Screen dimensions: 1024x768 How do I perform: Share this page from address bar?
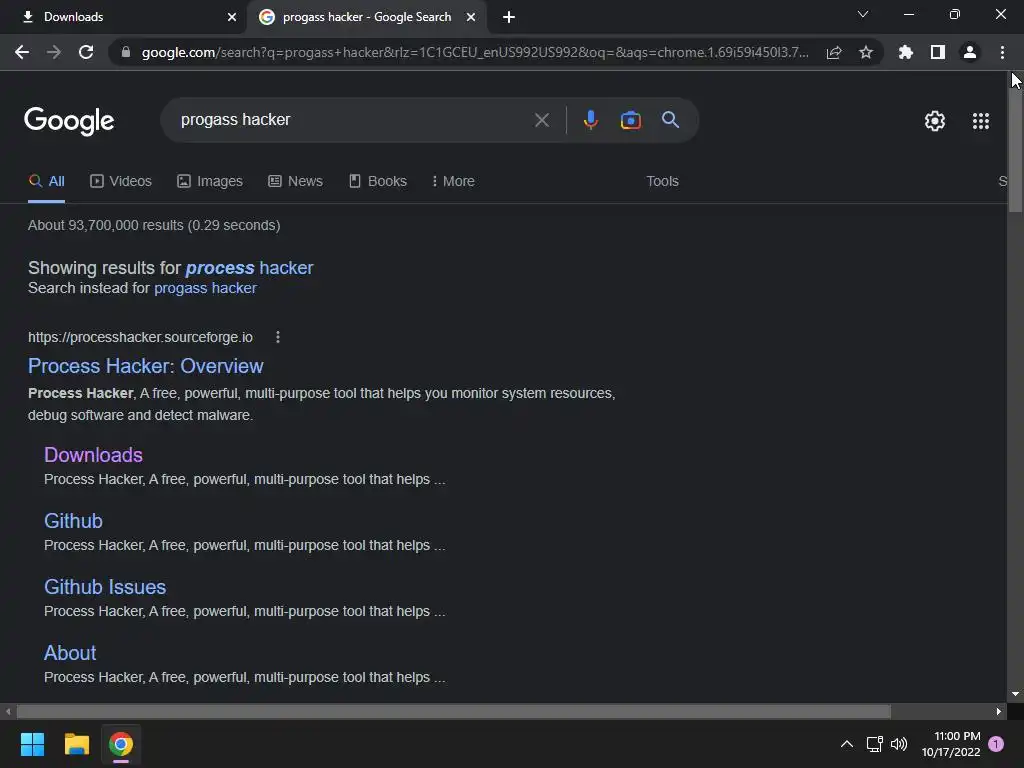(x=834, y=52)
